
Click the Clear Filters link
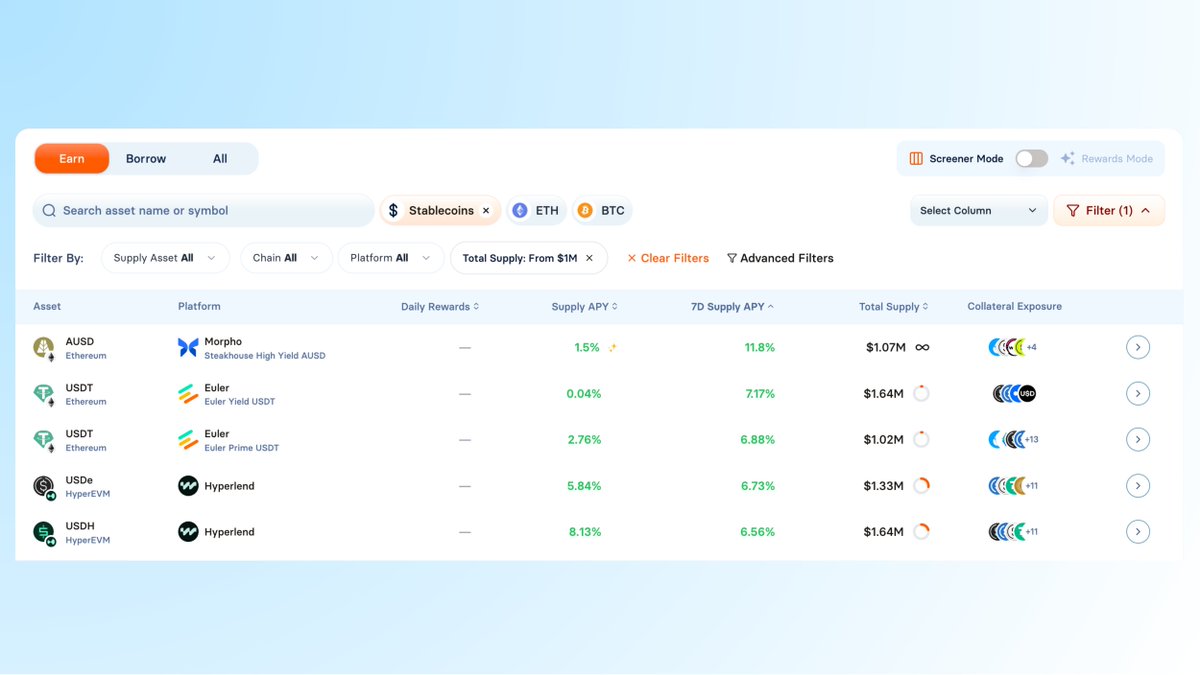click(x=668, y=258)
